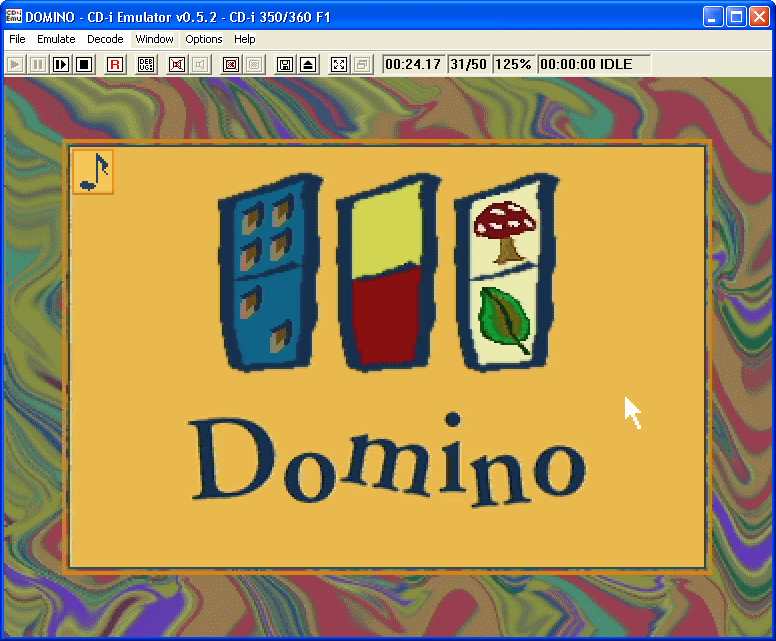Viewport: 776px width, 641px height.
Task: Expand the Decode menu
Action: pyautogui.click(x=105, y=39)
